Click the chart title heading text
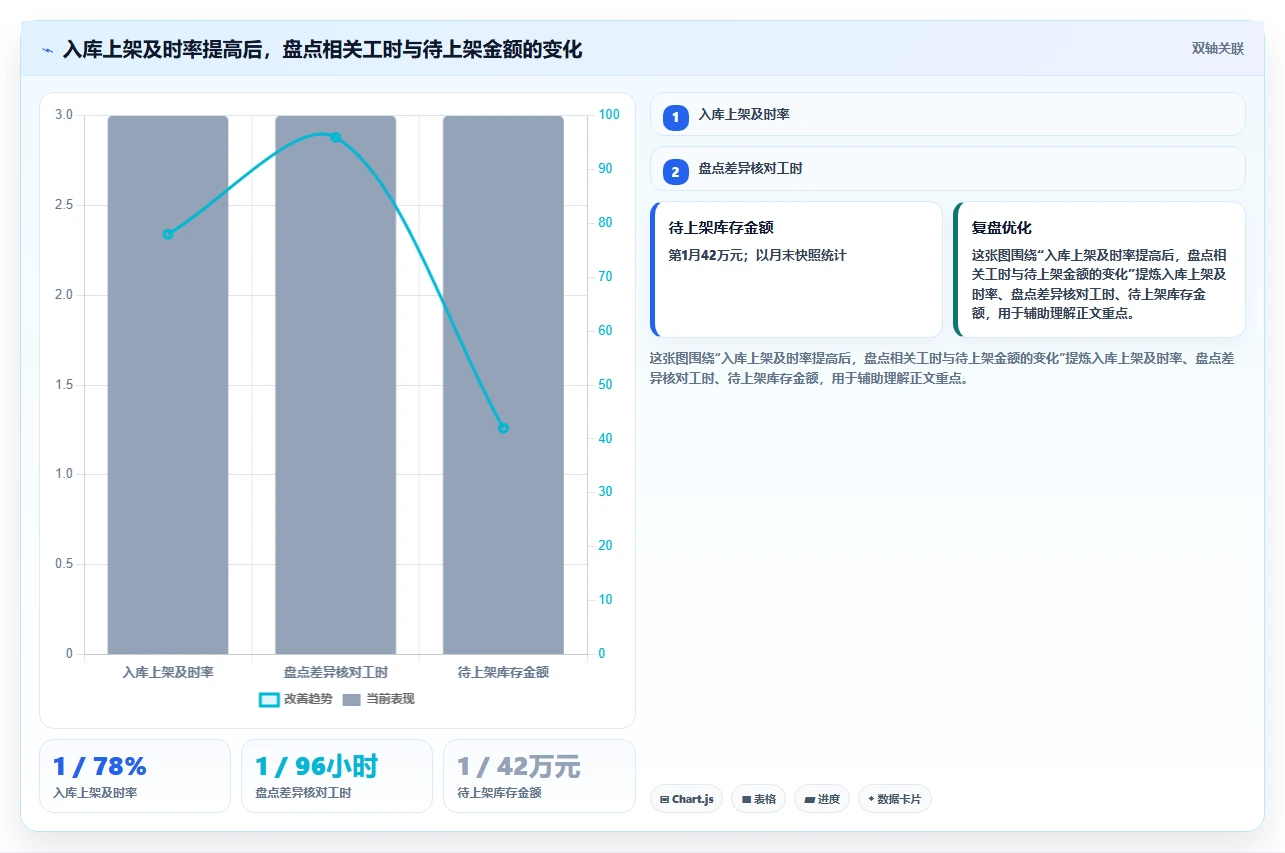 pyautogui.click(x=322, y=49)
